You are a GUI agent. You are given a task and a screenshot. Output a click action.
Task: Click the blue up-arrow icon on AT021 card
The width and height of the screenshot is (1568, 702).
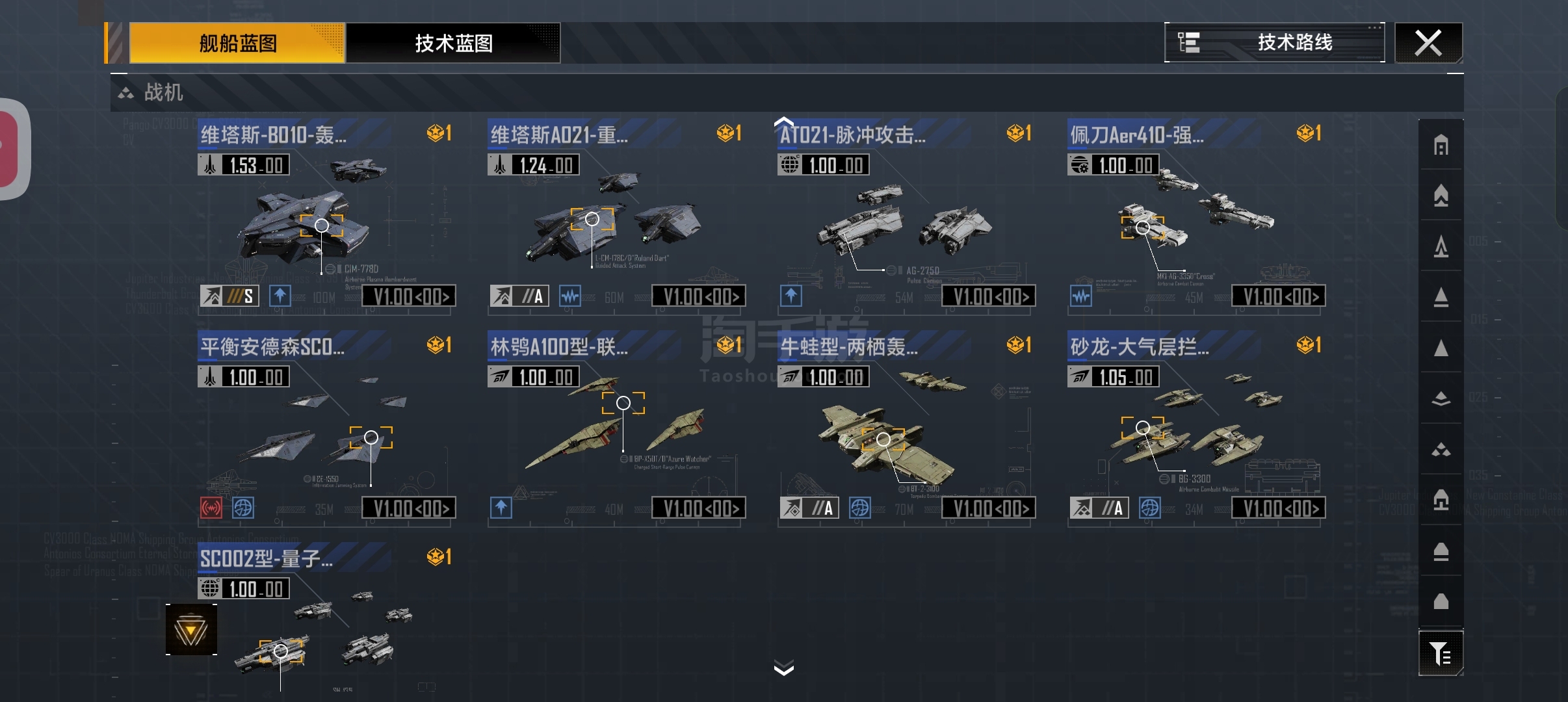click(x=791, y=296)
